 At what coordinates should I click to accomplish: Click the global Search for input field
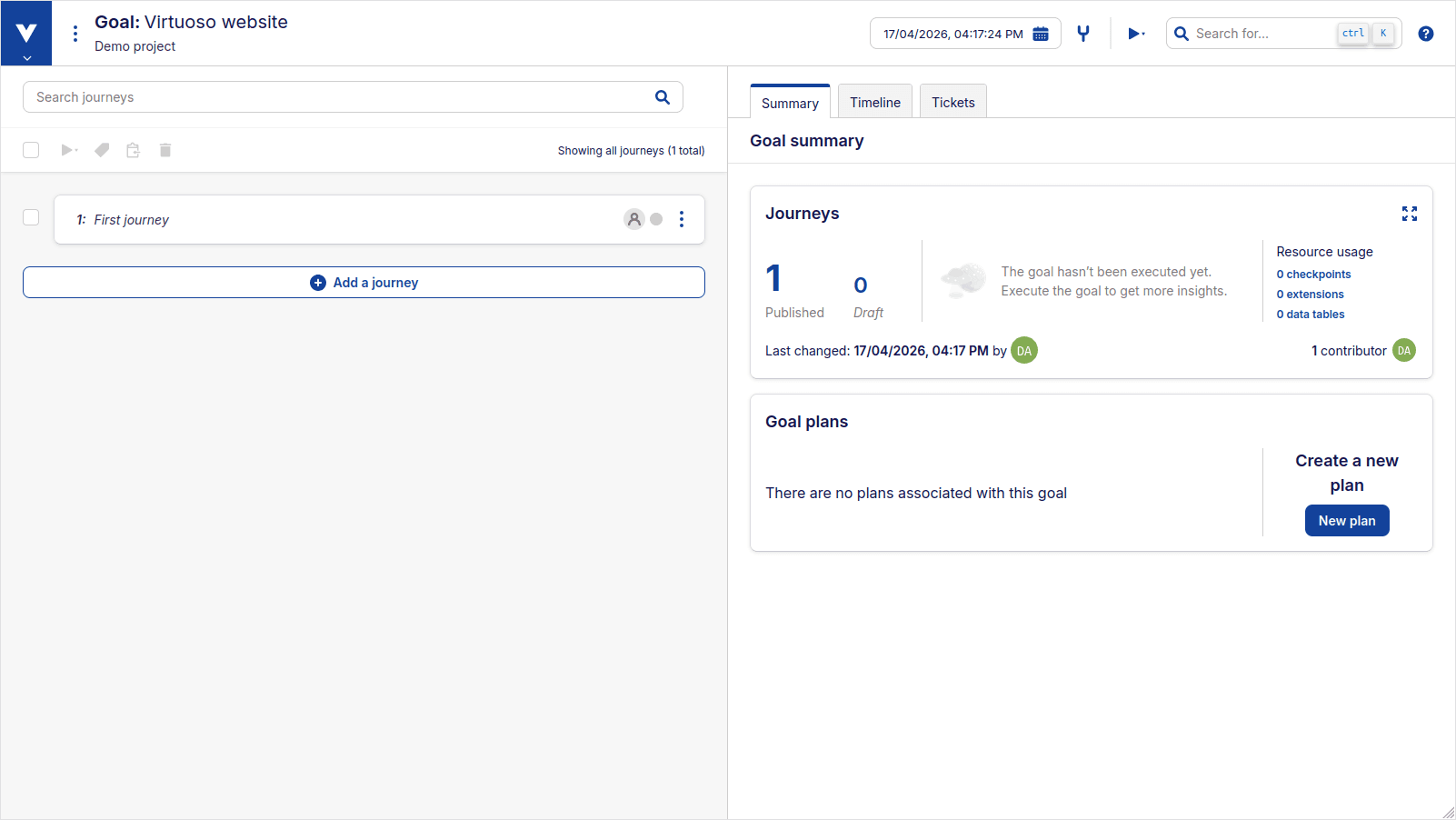coord(1262,34)
